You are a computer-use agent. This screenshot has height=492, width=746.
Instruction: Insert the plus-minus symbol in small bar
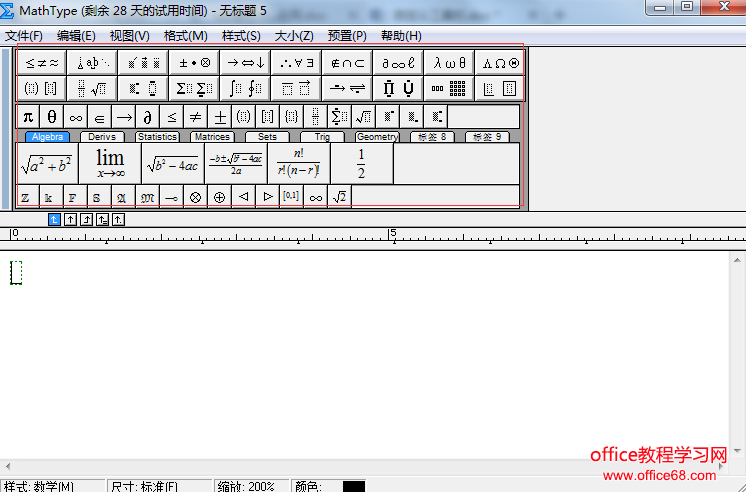coord(219,117)
